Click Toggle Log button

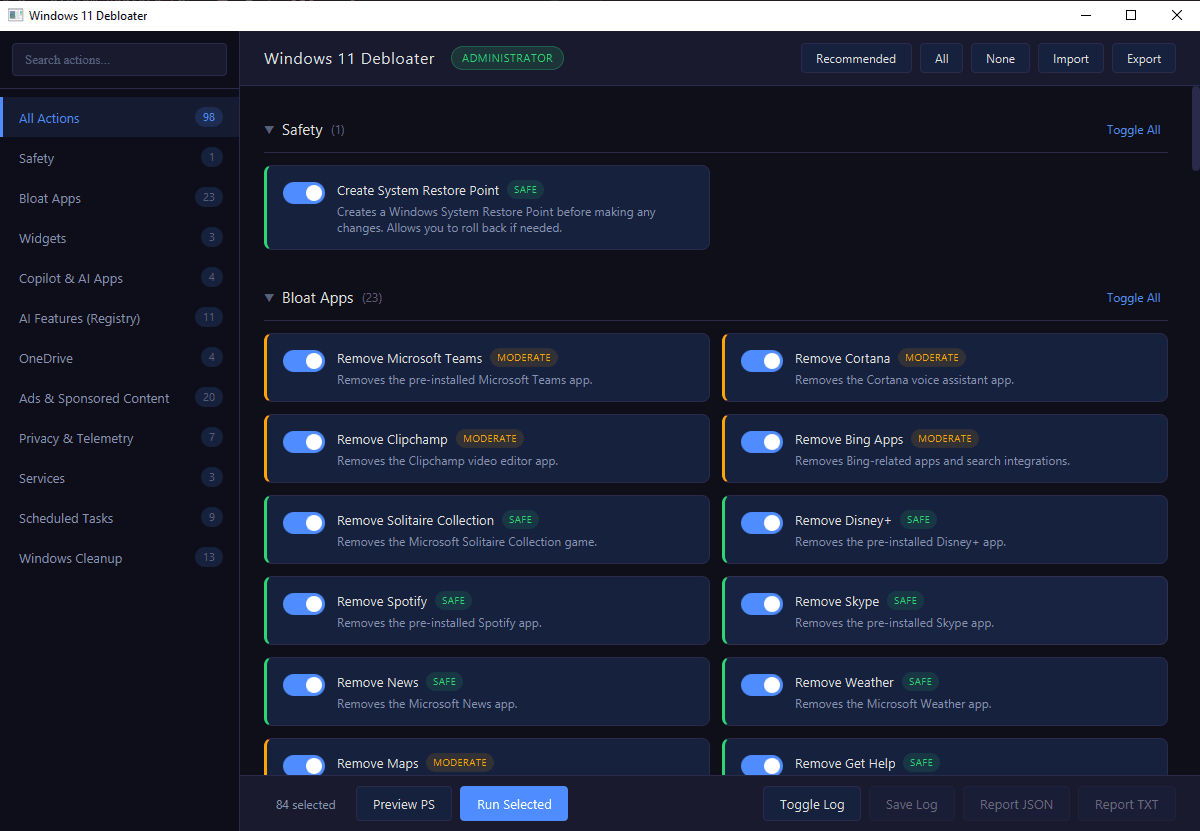tap(812, 804)
